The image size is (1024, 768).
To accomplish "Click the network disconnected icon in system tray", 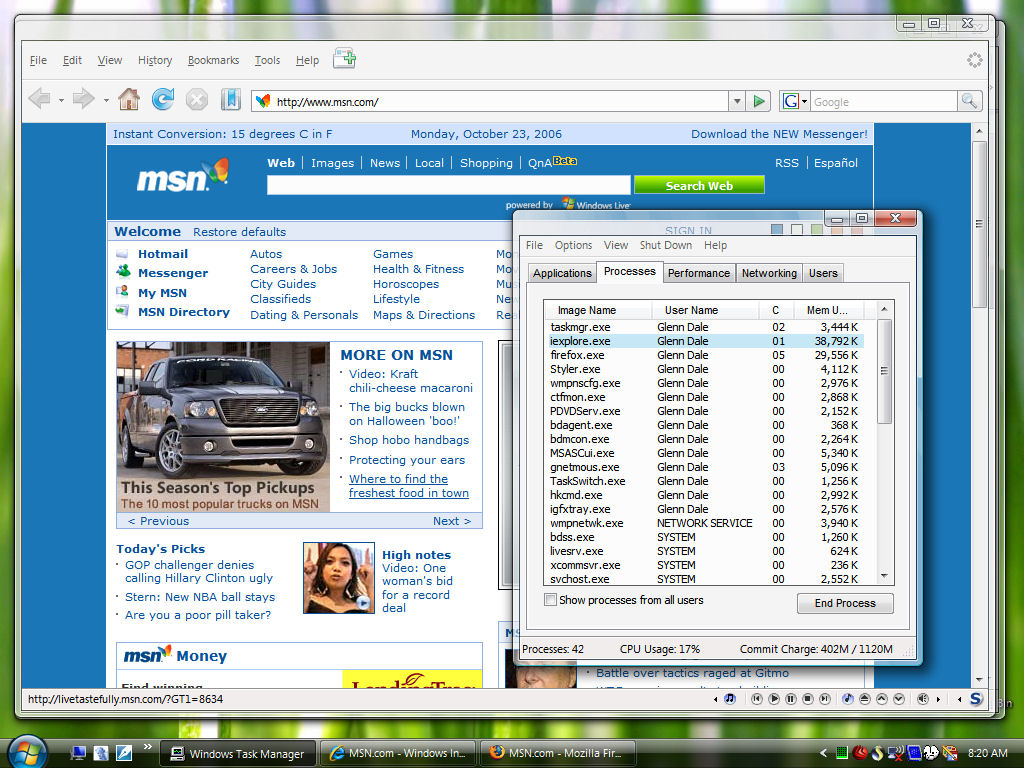I will 895,753.
